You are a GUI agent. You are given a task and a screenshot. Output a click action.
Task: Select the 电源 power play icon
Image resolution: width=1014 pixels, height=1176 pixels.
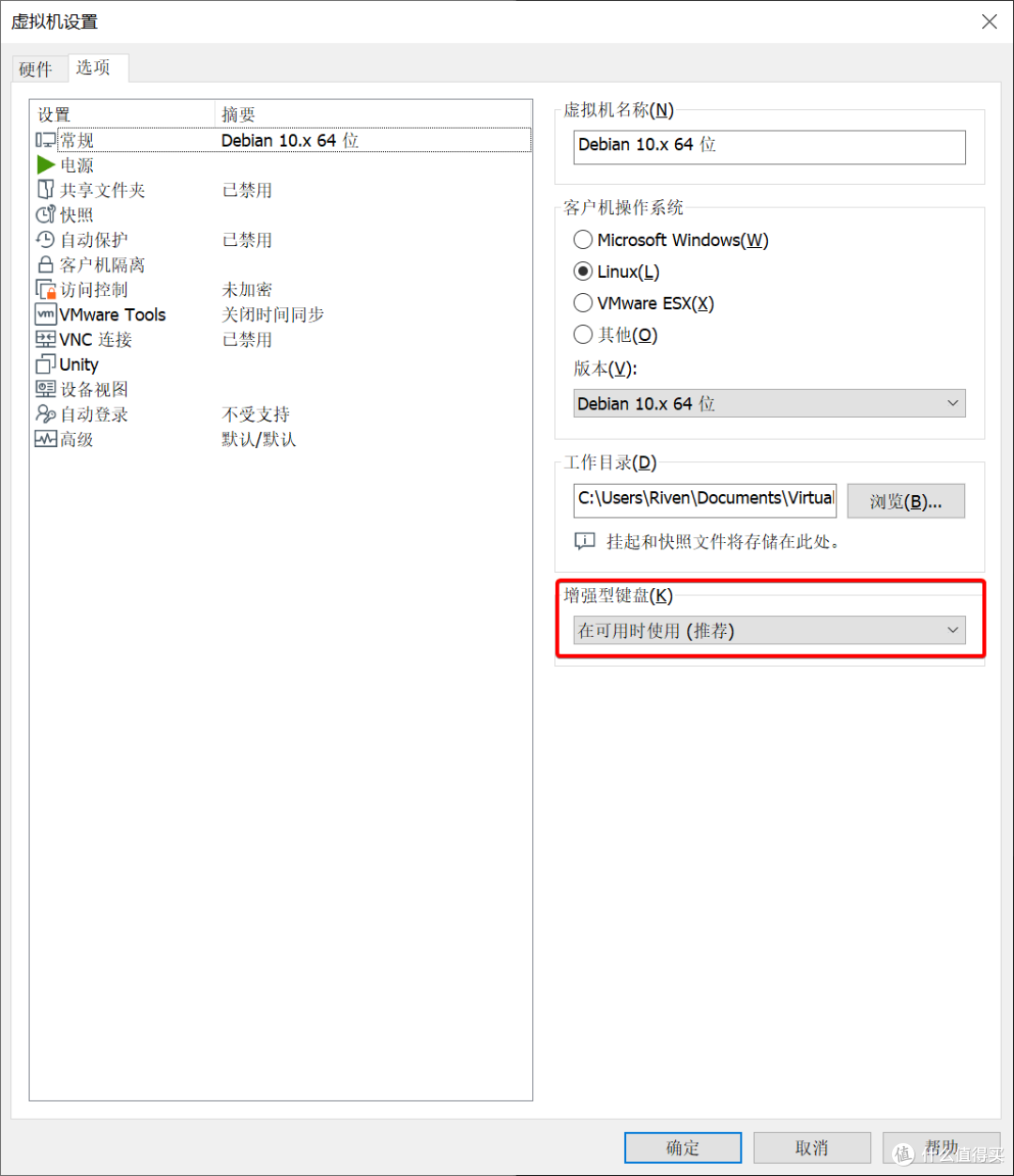click(x=45, y=165)
